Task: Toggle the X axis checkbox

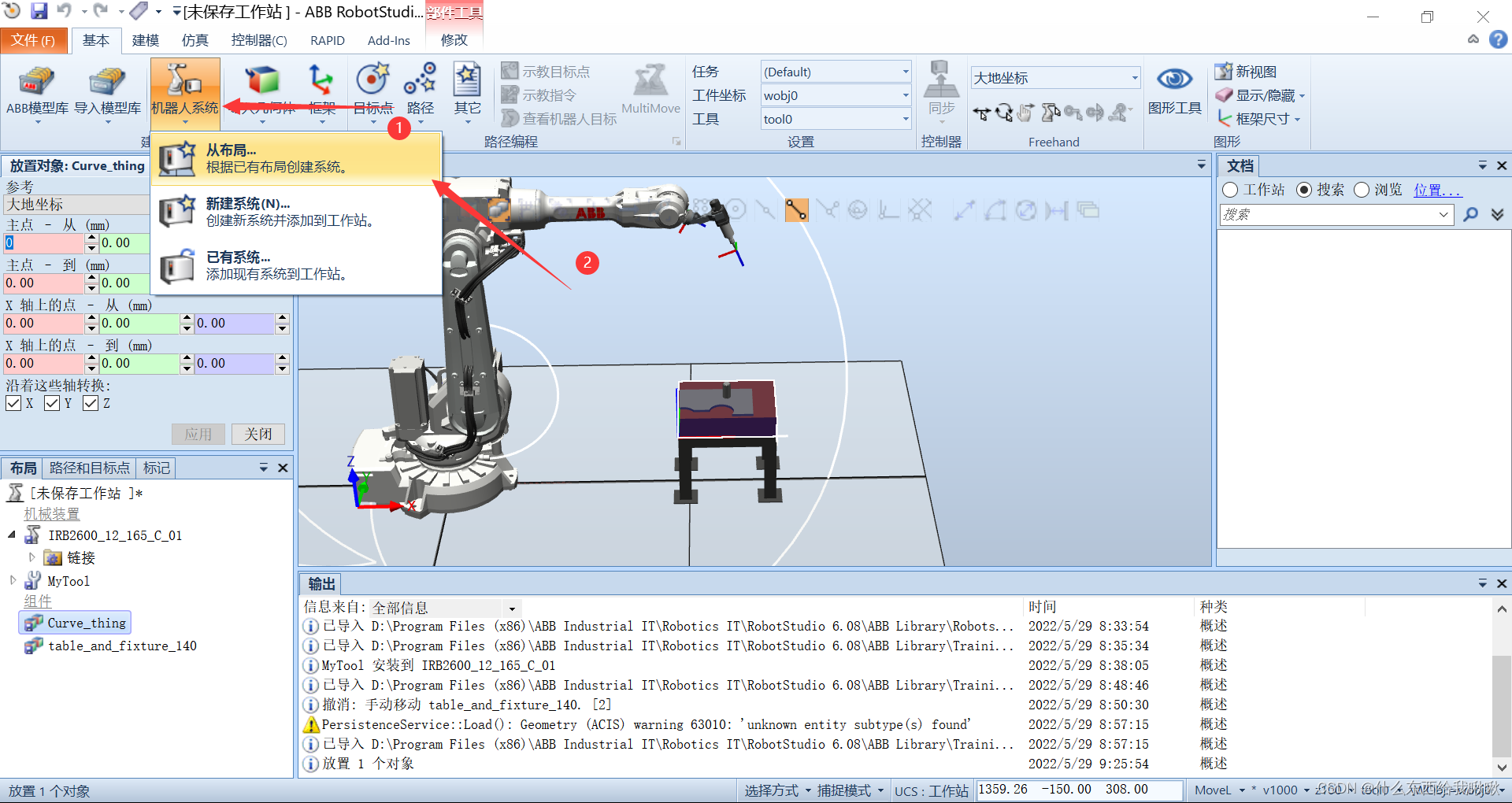Action: (x=13, y=403)
